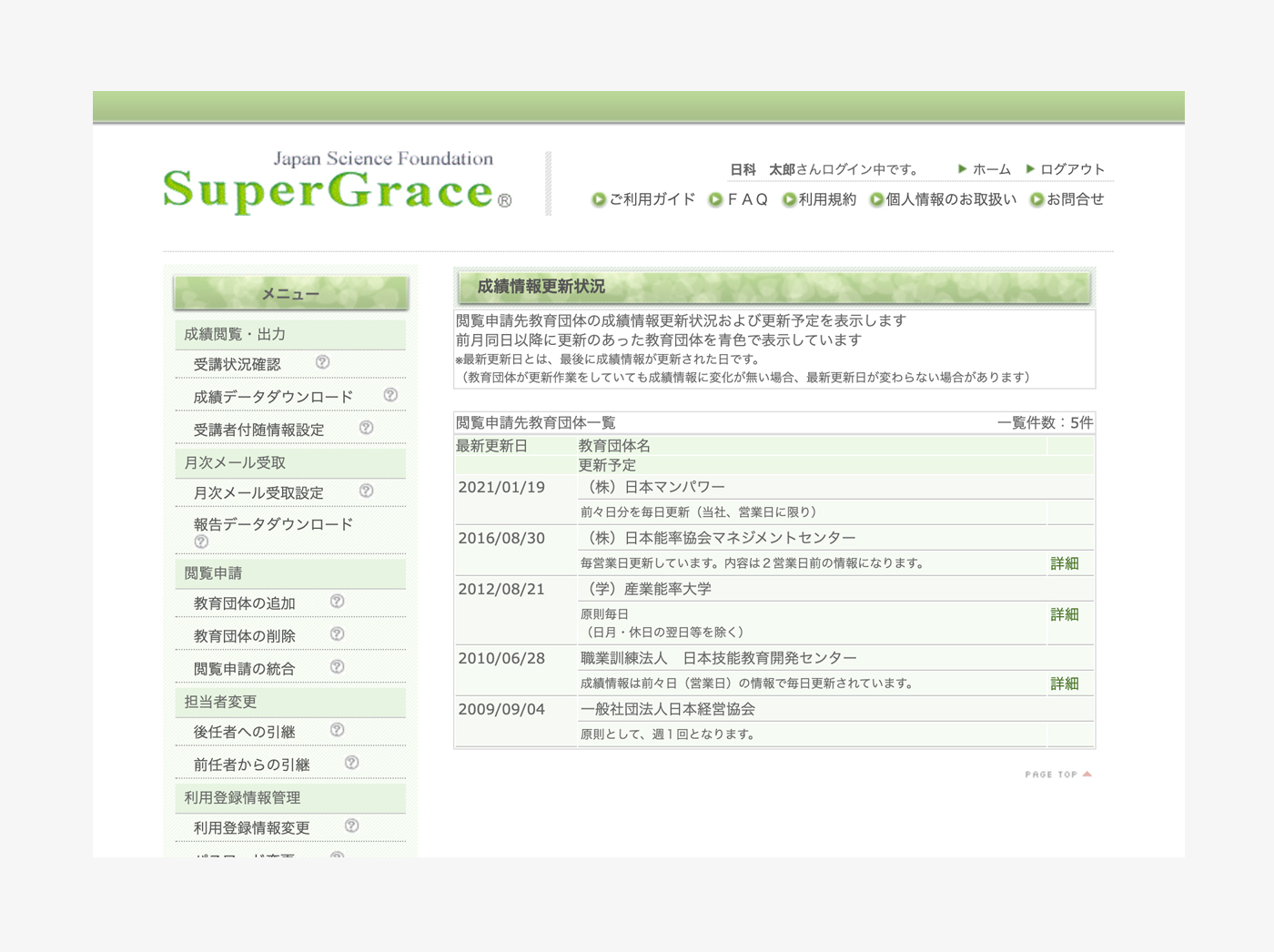Click the 最新更新日 column header
This screenshot has height=952, width=1274.
(x=491, y=446)
